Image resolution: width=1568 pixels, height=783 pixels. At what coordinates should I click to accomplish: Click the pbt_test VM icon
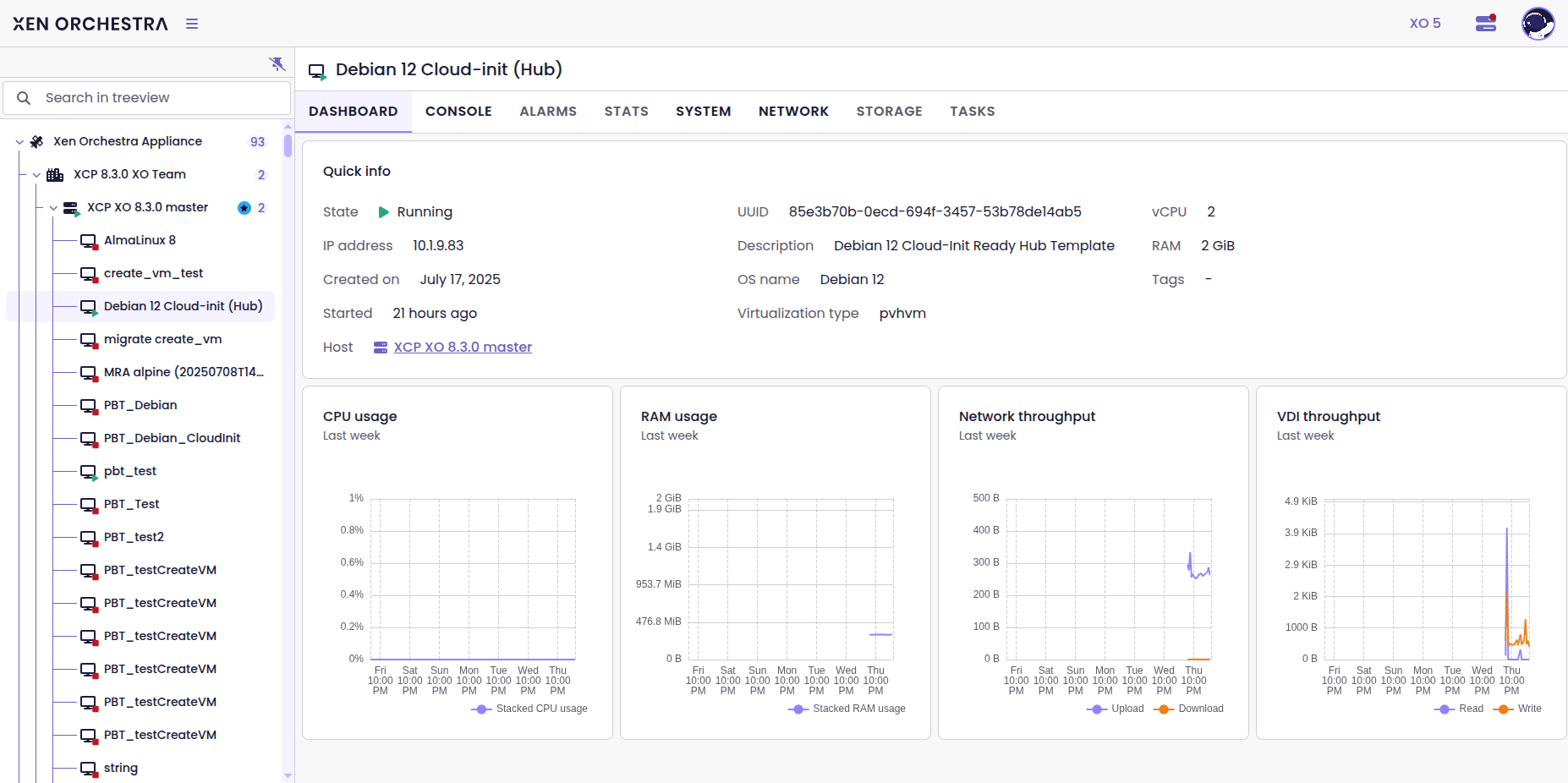click(x=89, y=472)
